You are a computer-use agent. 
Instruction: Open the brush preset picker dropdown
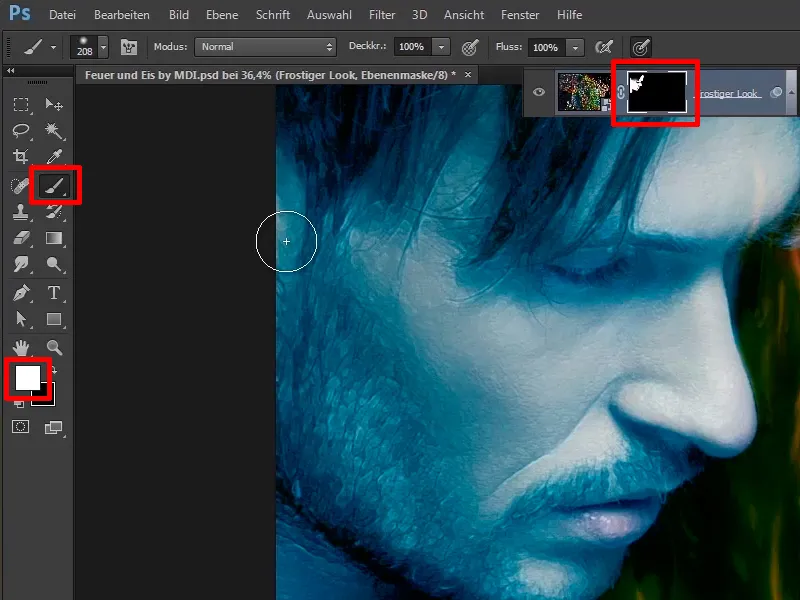(103, 47)
